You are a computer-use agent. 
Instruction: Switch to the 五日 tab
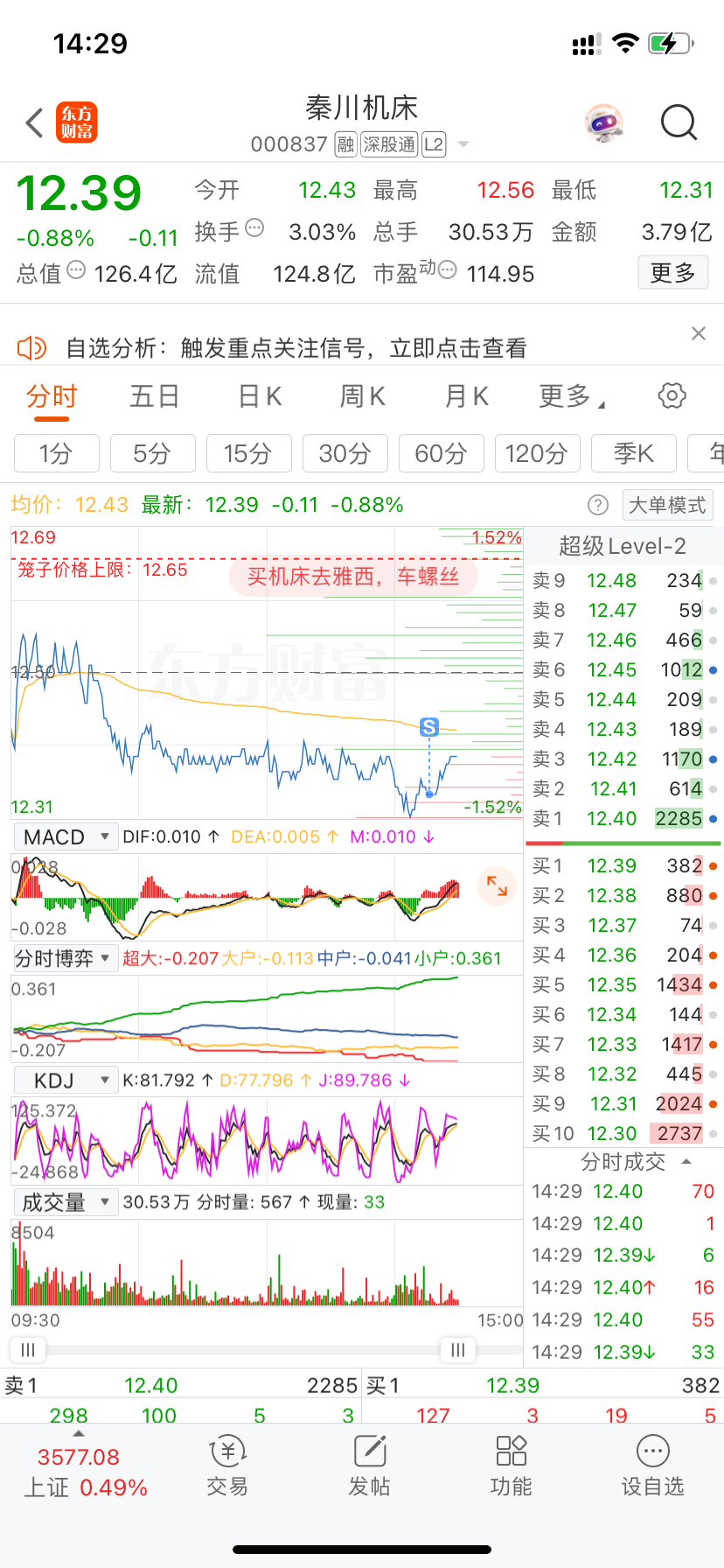click(x=155, y=396)
